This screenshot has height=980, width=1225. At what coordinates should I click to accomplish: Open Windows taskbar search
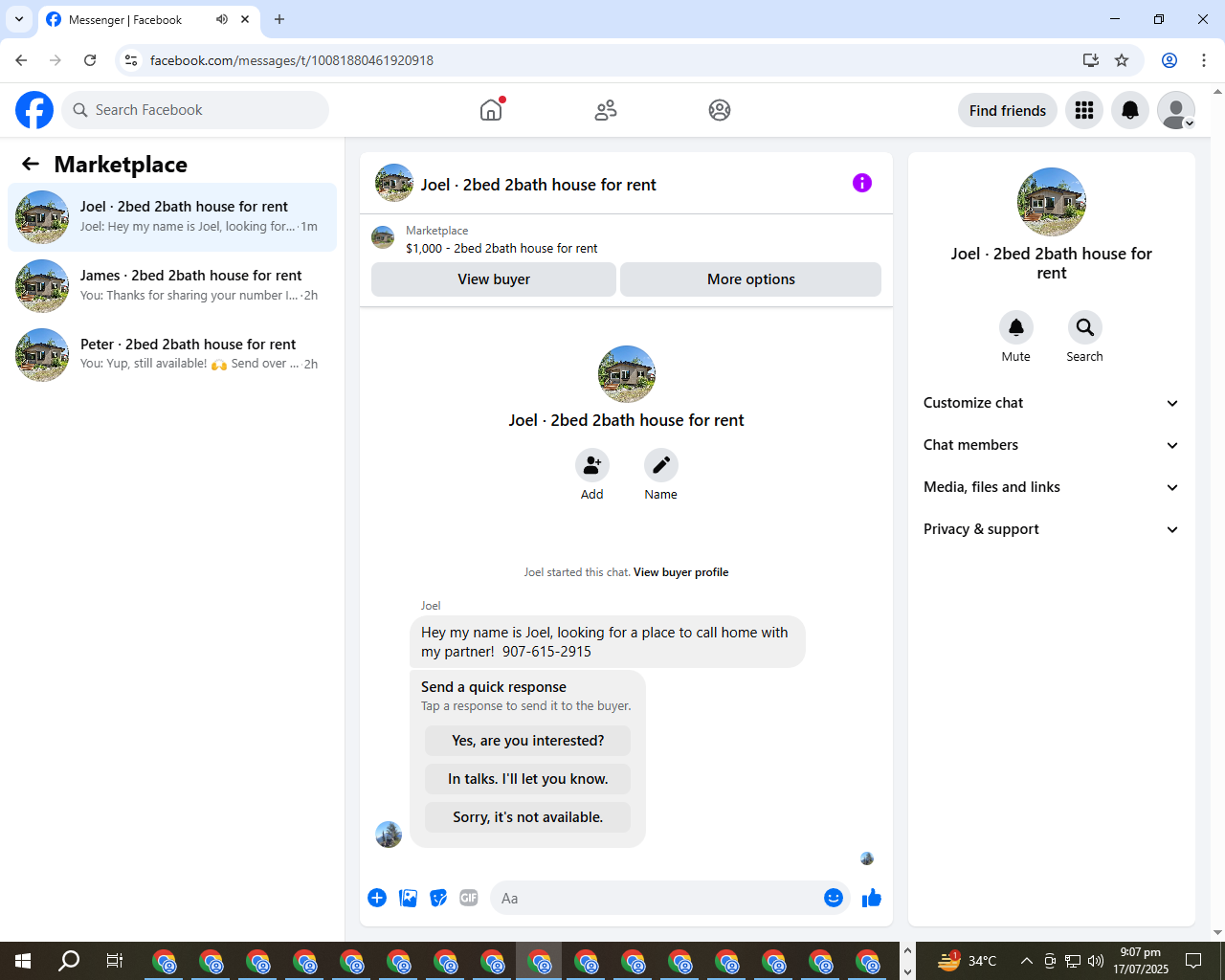click(x=69, y=961)
